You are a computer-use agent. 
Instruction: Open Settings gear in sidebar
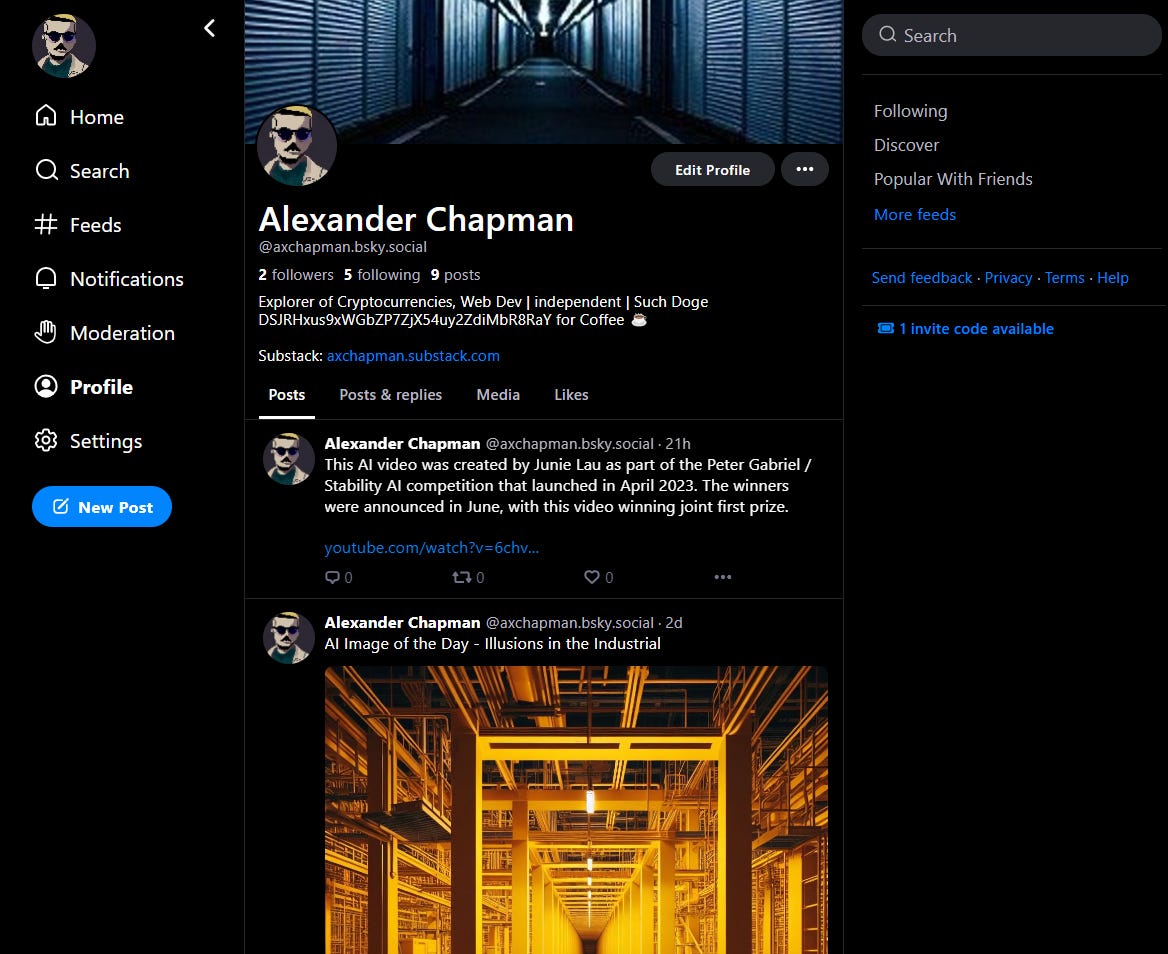tap(46, 440)
